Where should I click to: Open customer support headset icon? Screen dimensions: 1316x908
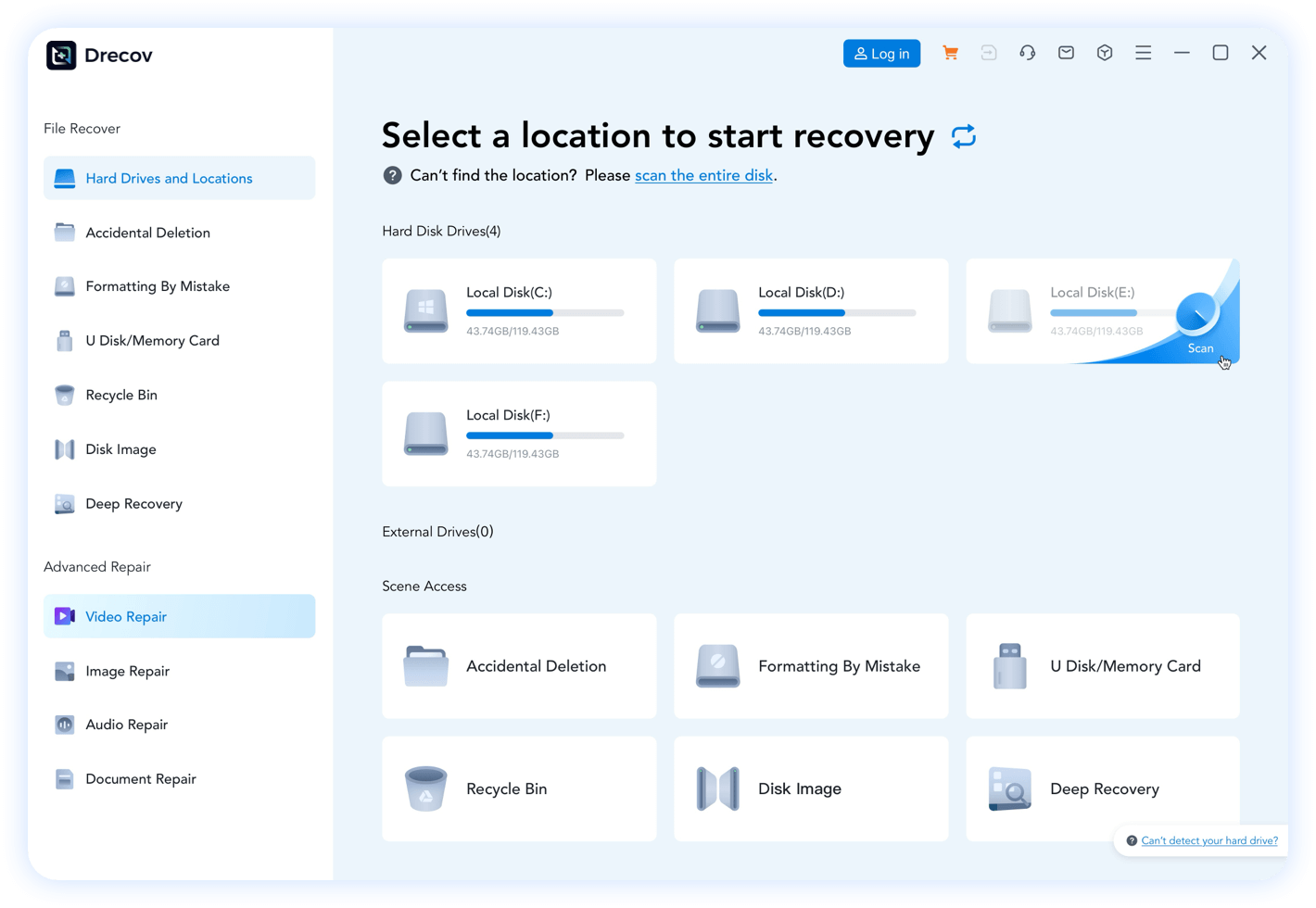coord(1027,54)
